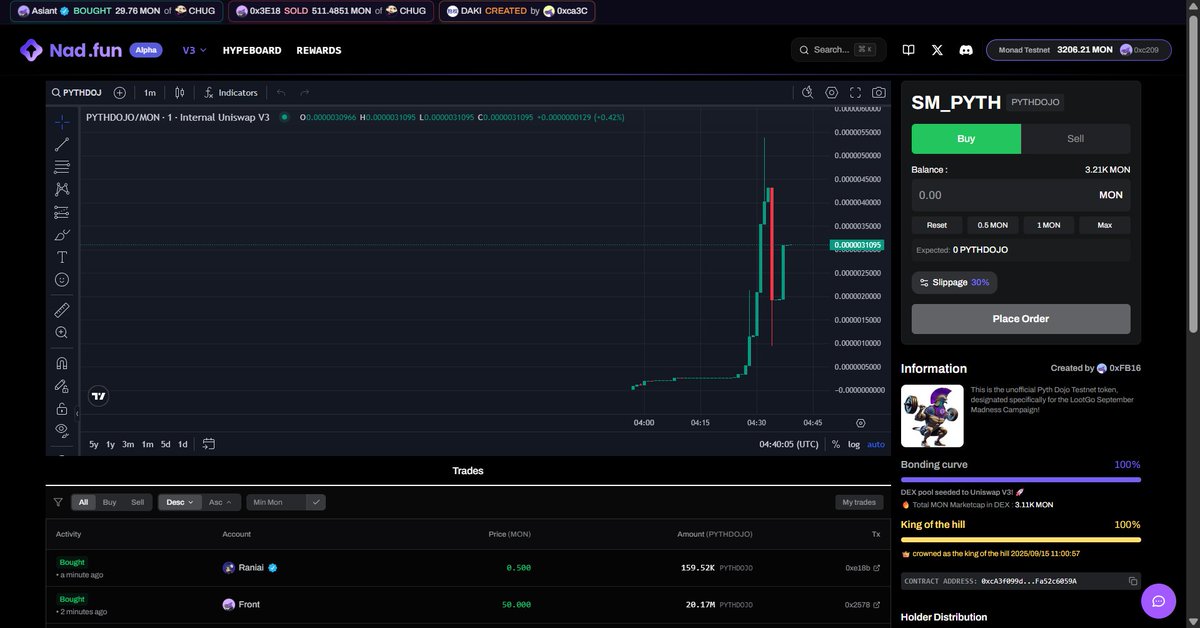Image resolution: width=1200 pixels, height=628 pixels.
Task: Select the Text annotation tool
Action: [62, 257]
